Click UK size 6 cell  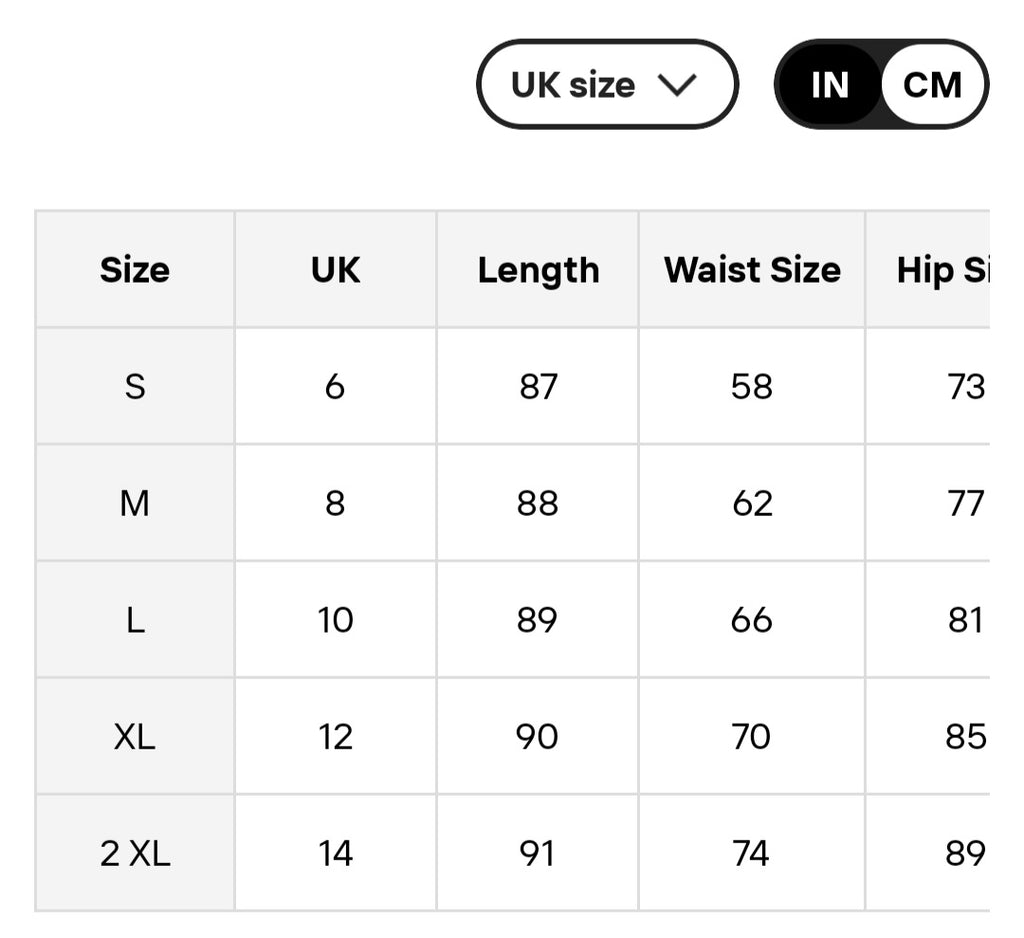(x=336, y=386)
